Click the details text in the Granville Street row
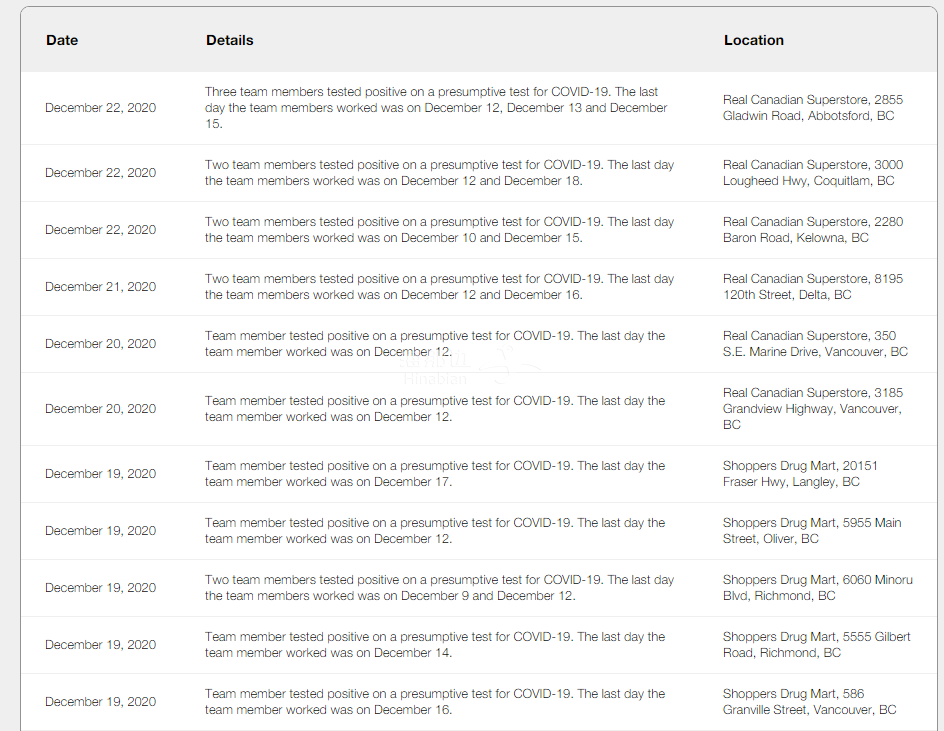Screen dimensions: 944x731 pos(435,702)
